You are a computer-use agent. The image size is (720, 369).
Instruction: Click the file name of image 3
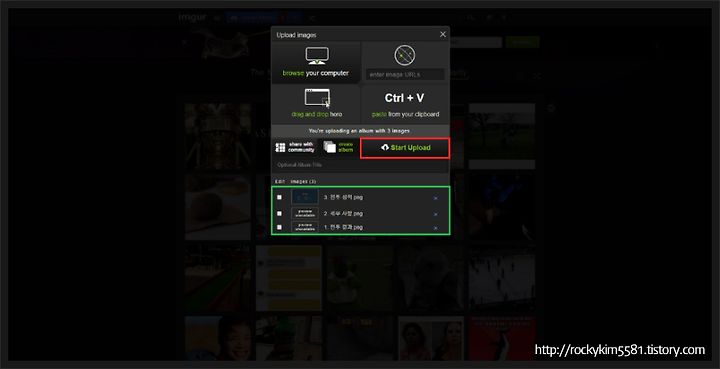click(x=343, y=197)
